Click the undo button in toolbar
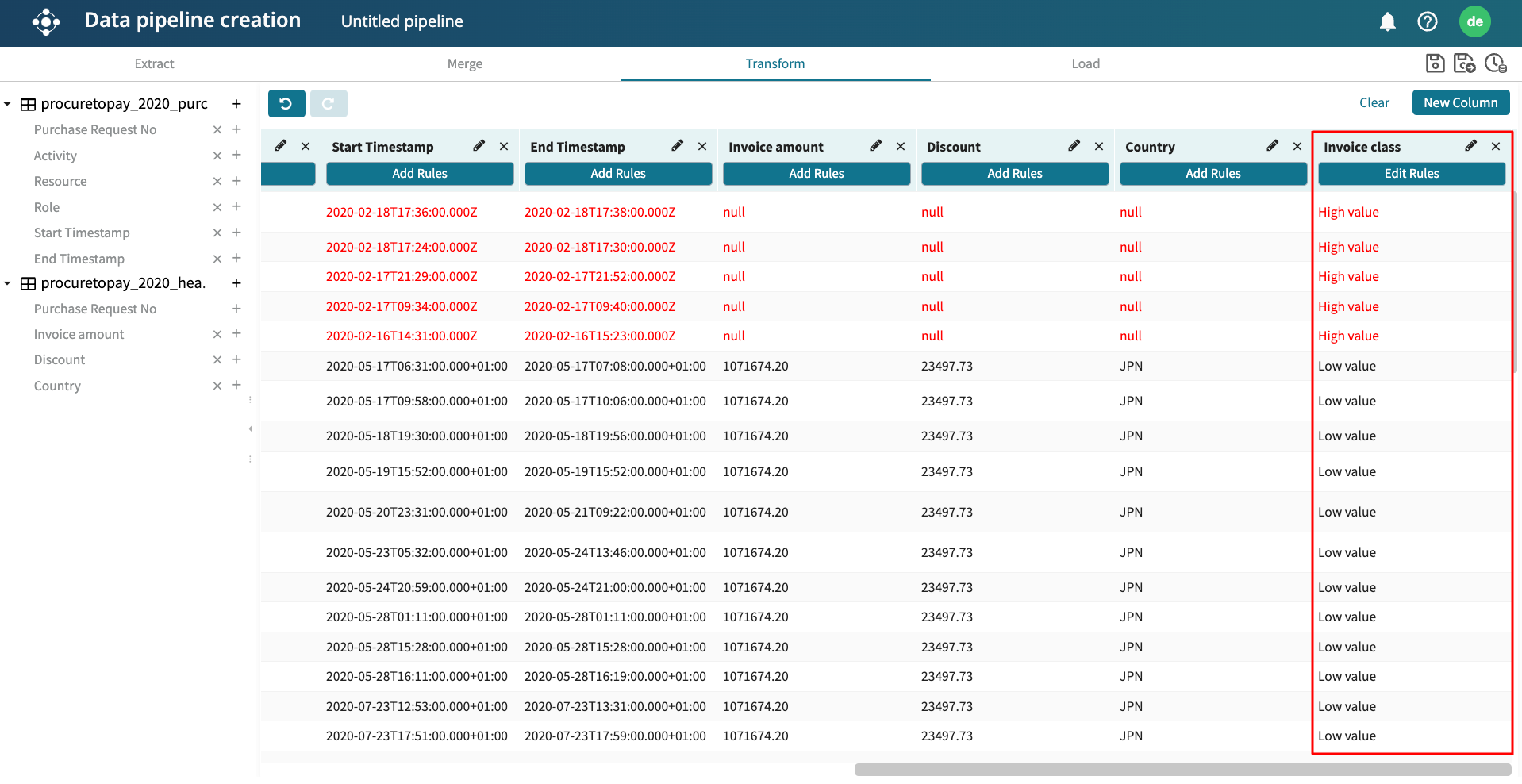The height and width of the screenshot is (784, 1522). (x=286, y=103)
